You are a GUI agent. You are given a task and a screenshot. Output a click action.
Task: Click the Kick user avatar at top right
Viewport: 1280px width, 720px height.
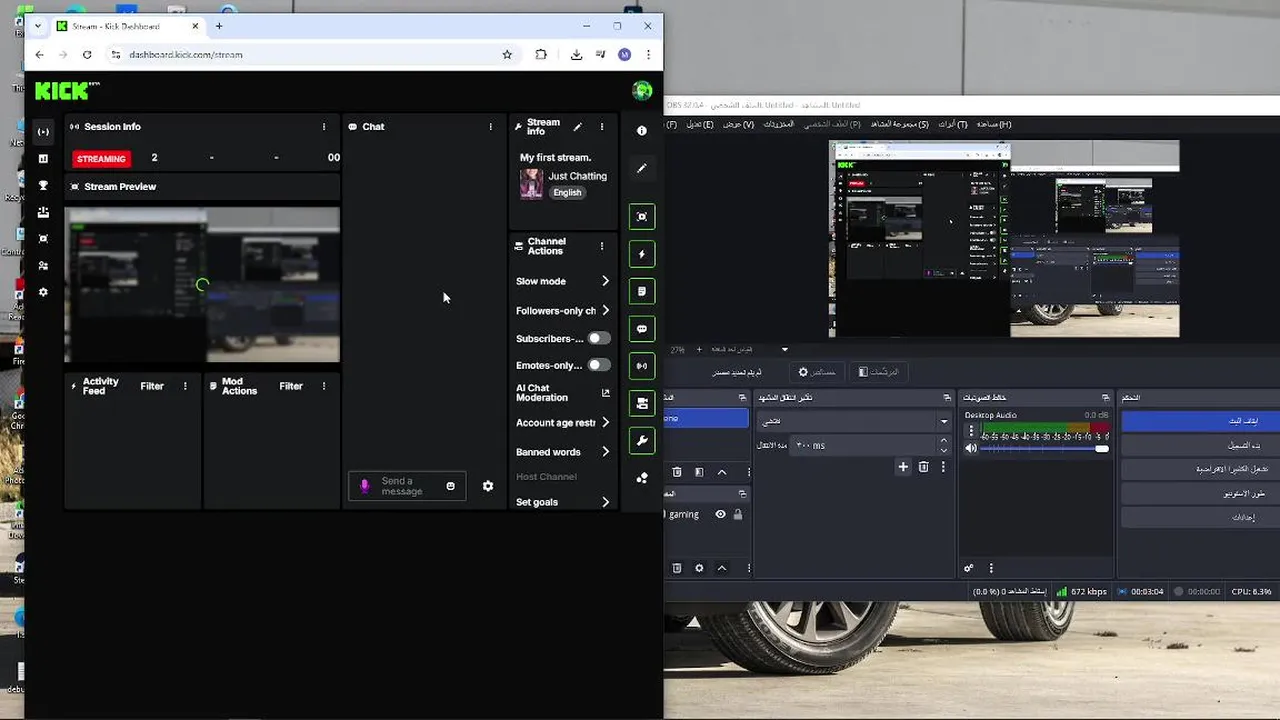[642, 91]
